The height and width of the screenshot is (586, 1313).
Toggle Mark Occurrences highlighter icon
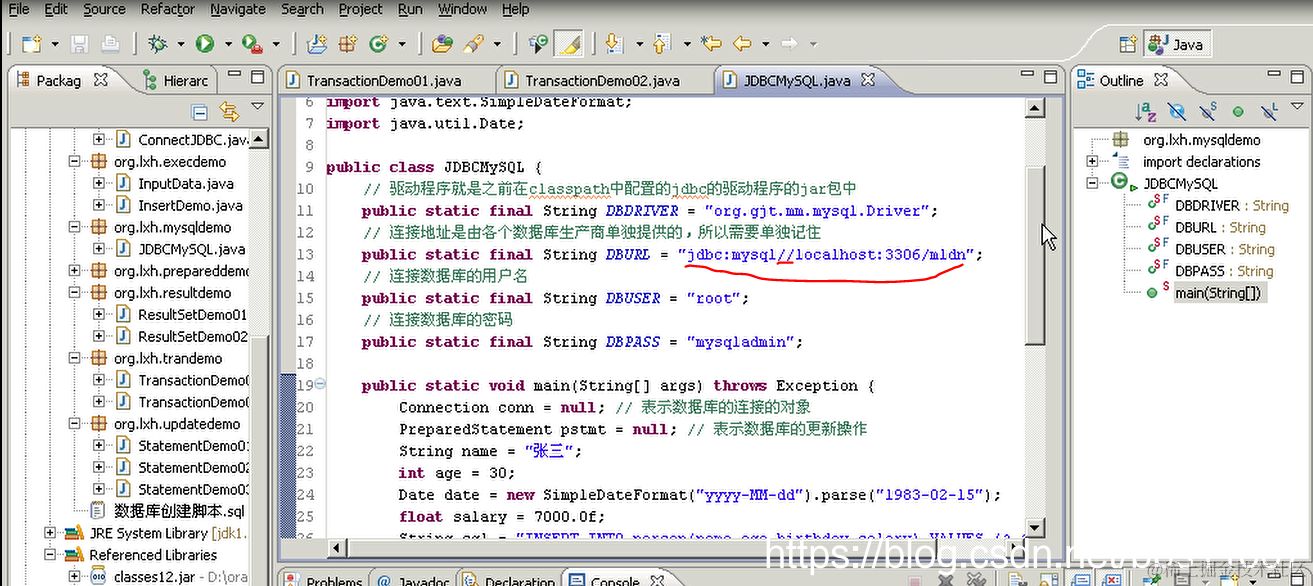[569, 44]
